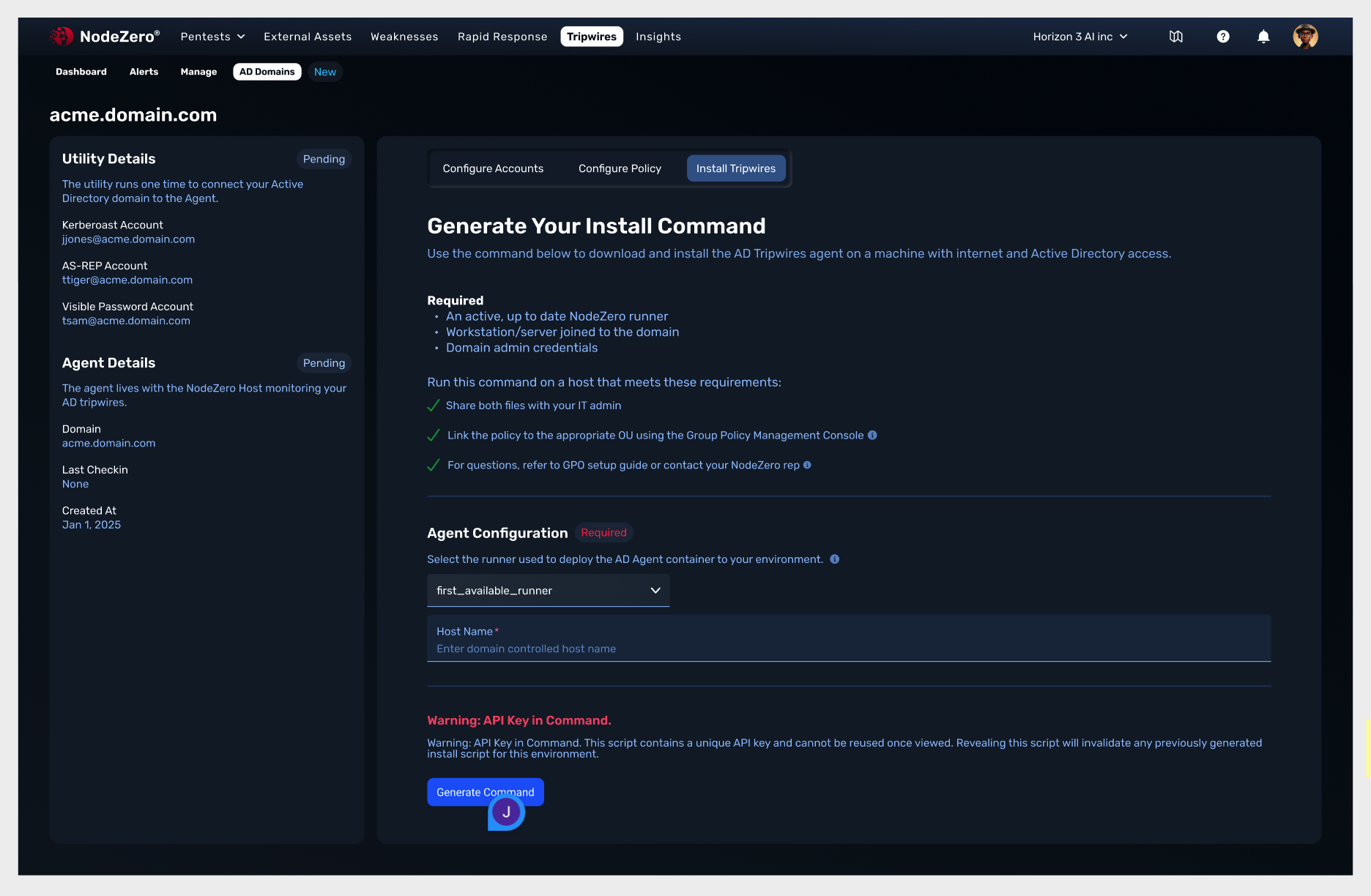The height and width of the screenshot is (896, 1371).
Task: Switch to the Alerts sub-tab
Action: tap(144, 72)
